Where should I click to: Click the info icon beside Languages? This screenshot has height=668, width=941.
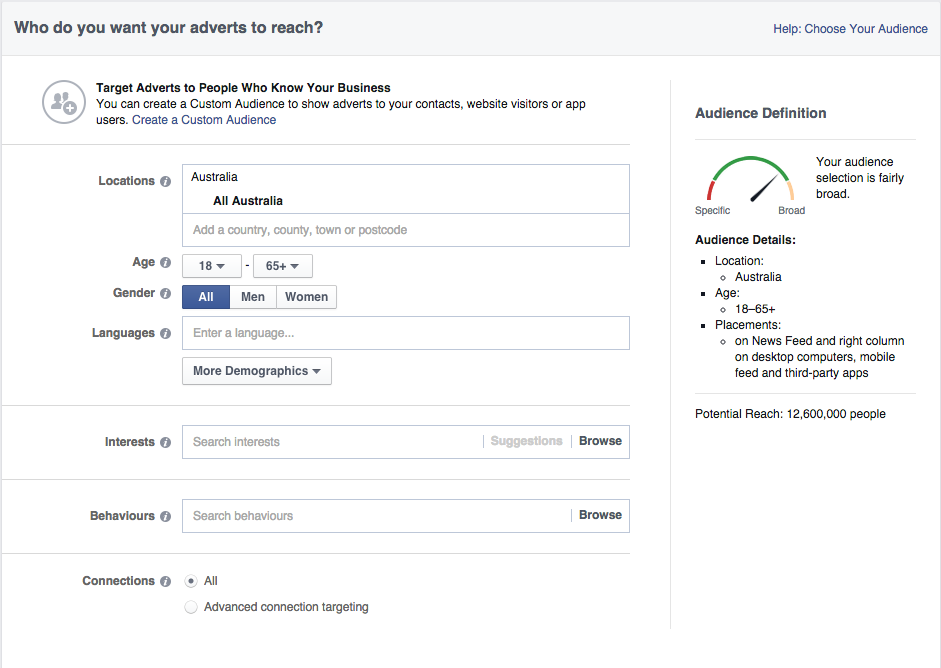pos(166,334)
